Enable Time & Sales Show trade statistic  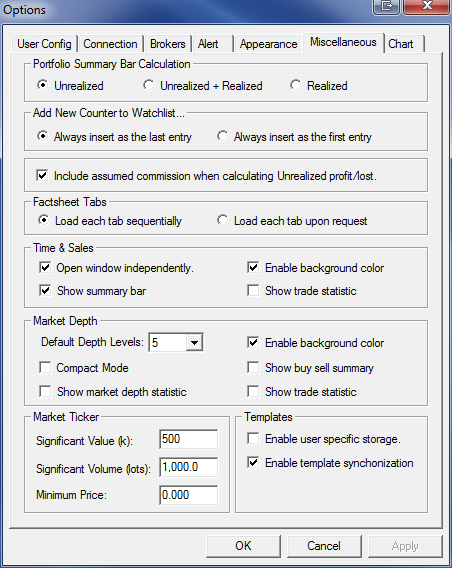(x=253, y=291)
